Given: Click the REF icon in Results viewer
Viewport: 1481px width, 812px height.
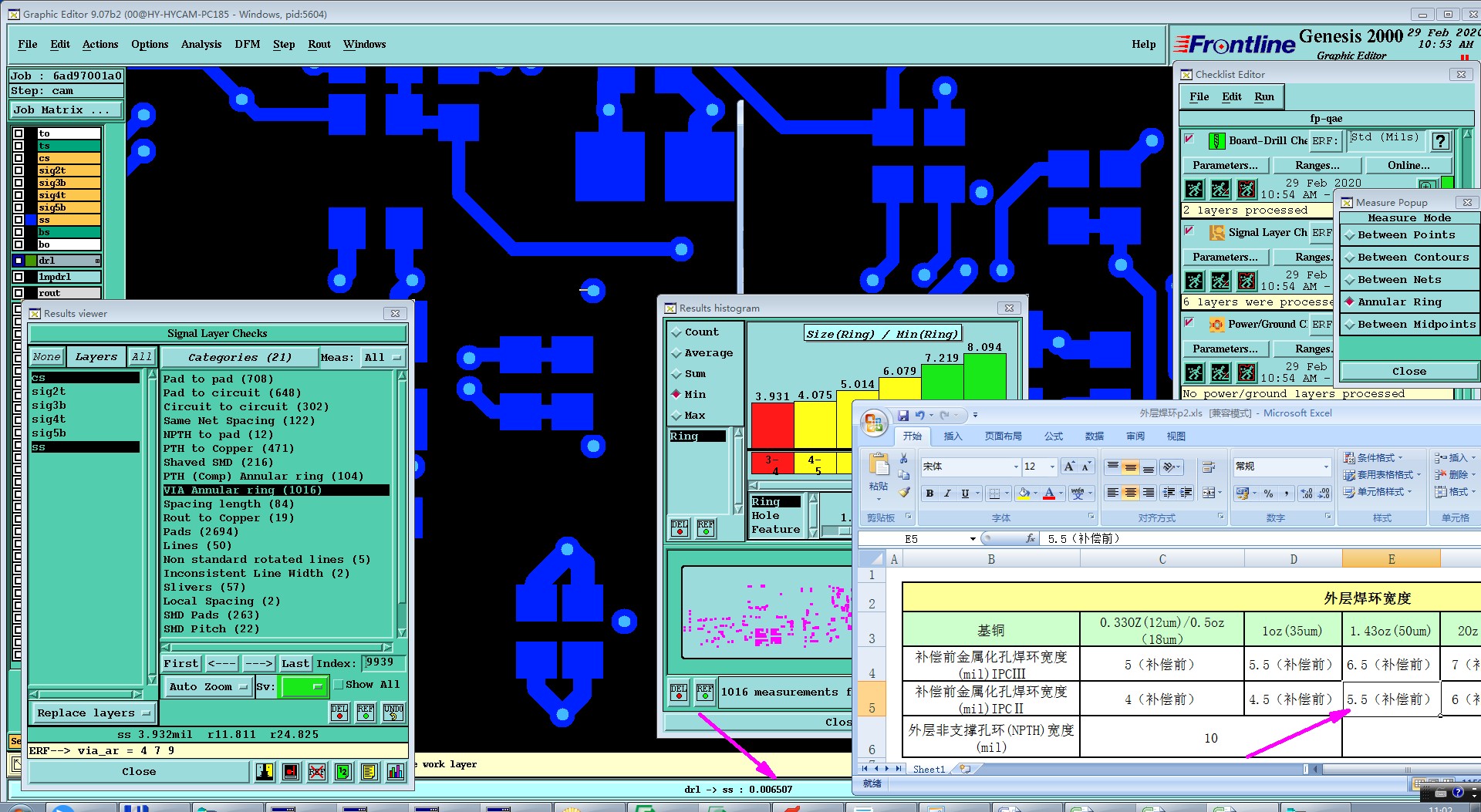Looking at the screenshot, I should click(x=366, y=712).
